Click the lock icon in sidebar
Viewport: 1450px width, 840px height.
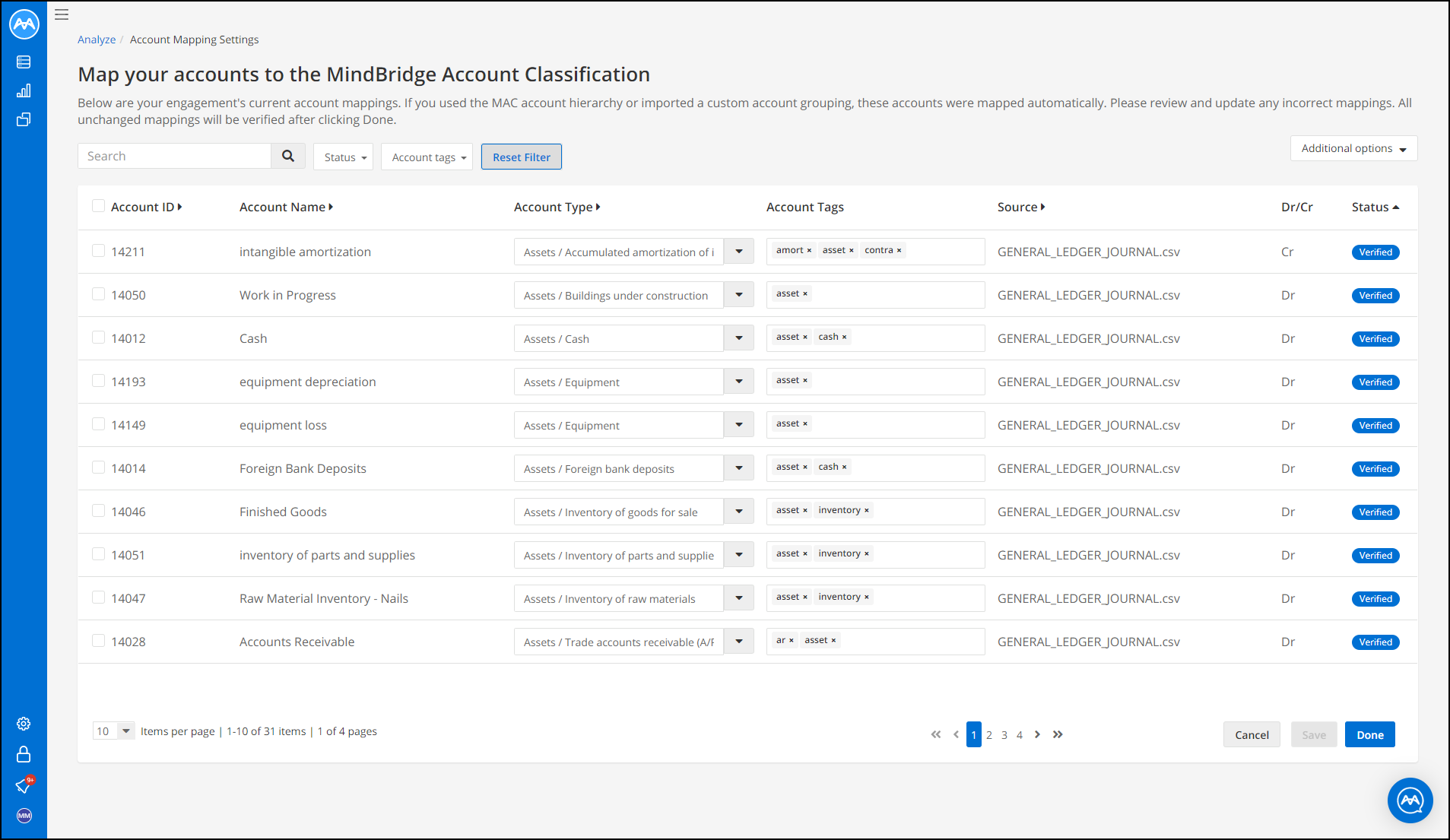tap(24, 754)
